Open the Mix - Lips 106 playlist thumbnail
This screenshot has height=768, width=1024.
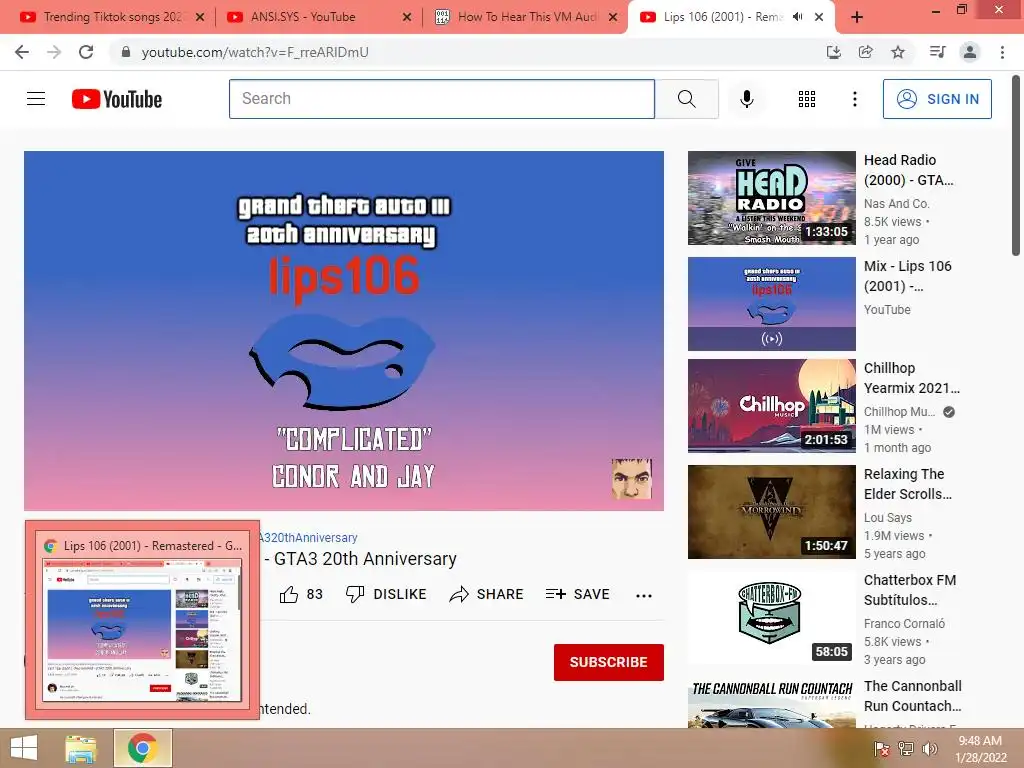click(771, 304)
